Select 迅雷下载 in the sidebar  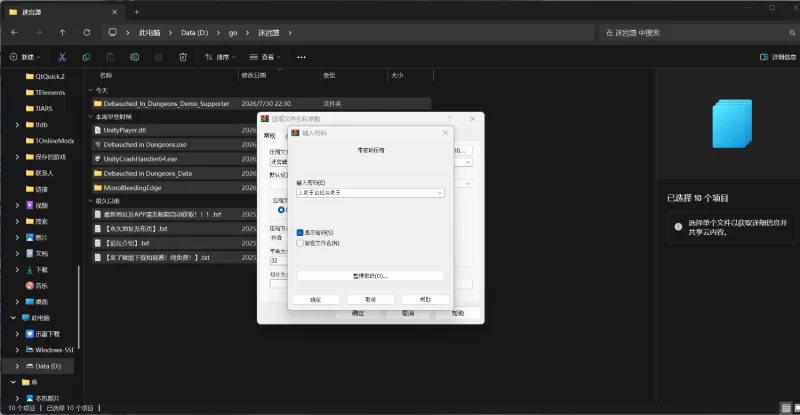43,334
